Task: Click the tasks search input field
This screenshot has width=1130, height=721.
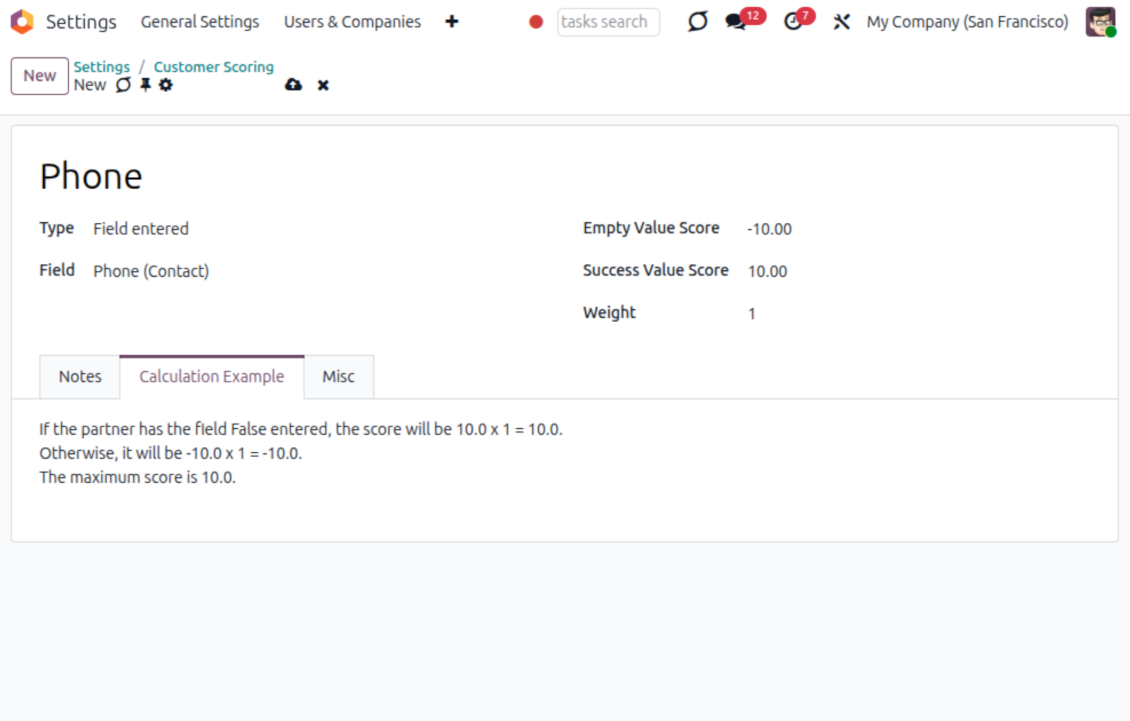Action: tap(608, 22)
